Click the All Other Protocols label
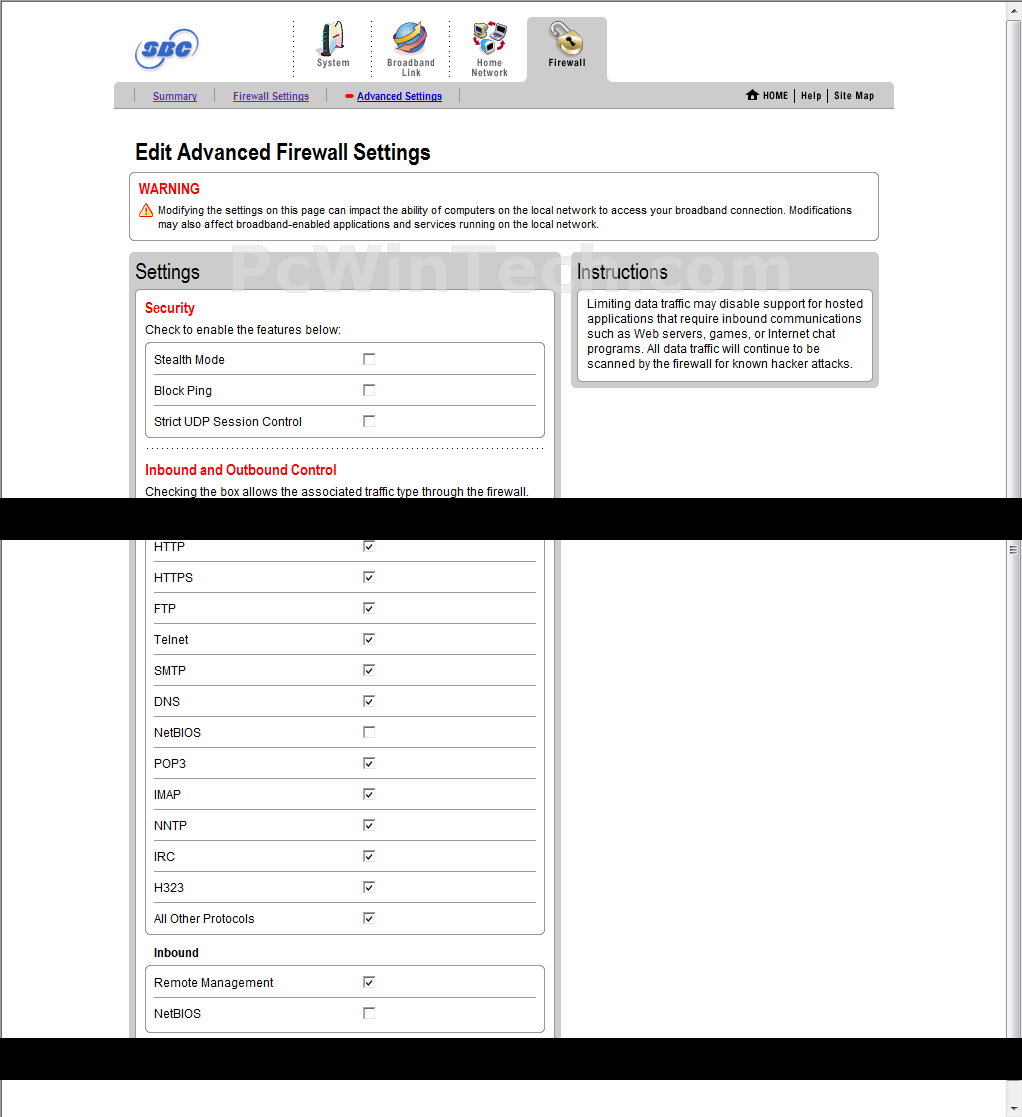 204,919
